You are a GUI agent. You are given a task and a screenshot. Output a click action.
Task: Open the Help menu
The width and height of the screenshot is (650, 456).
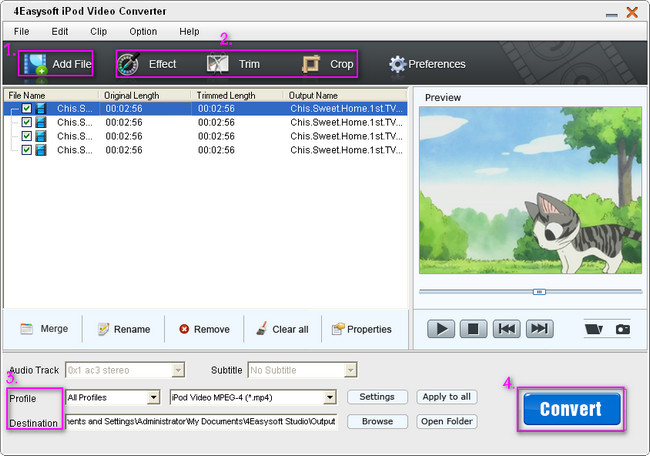[x=189, y=32]
